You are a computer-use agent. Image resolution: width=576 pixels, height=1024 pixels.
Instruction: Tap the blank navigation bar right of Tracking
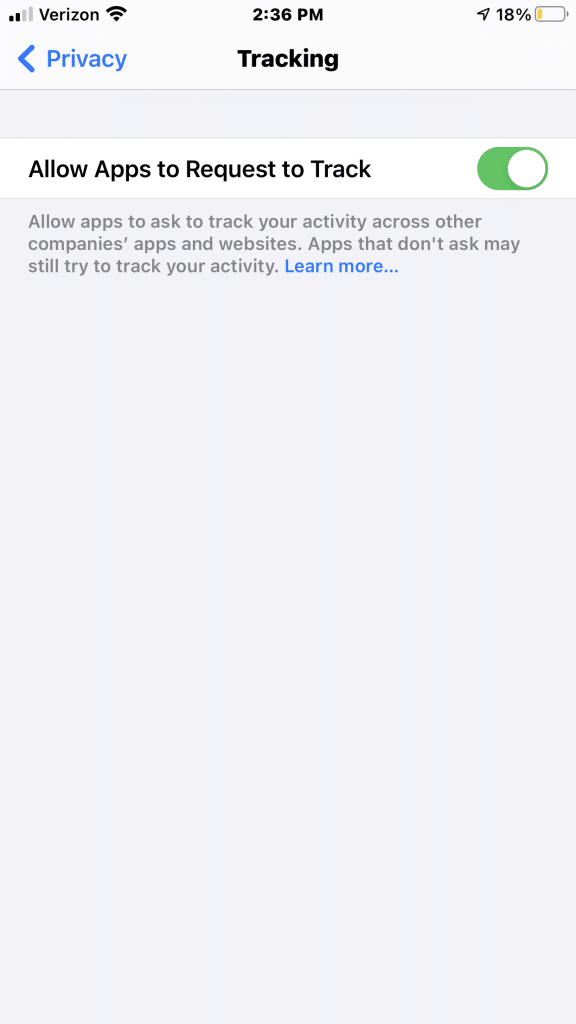click(457, 59)
